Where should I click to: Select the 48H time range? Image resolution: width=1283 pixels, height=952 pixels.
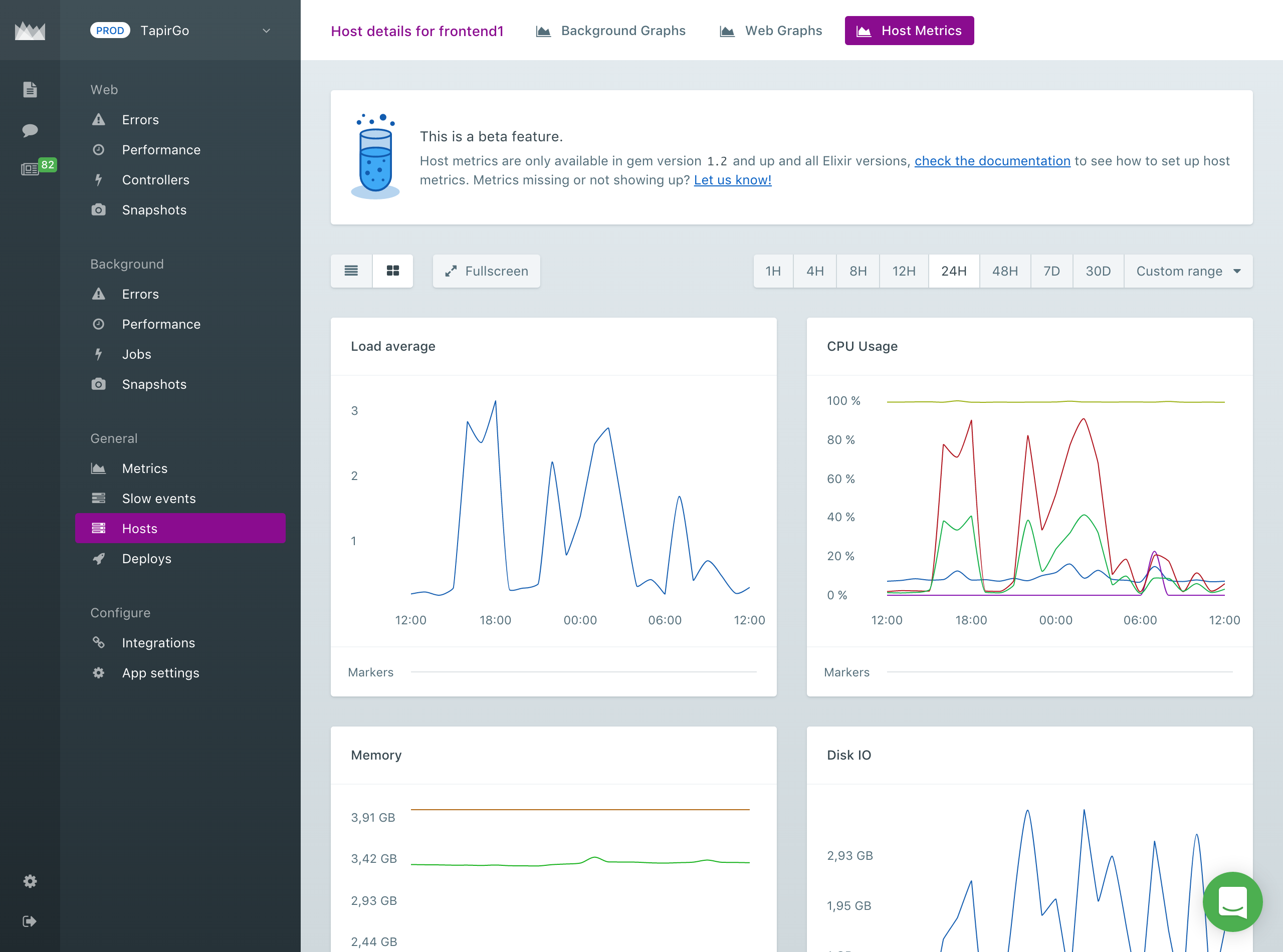click(x=1005, y=271)
